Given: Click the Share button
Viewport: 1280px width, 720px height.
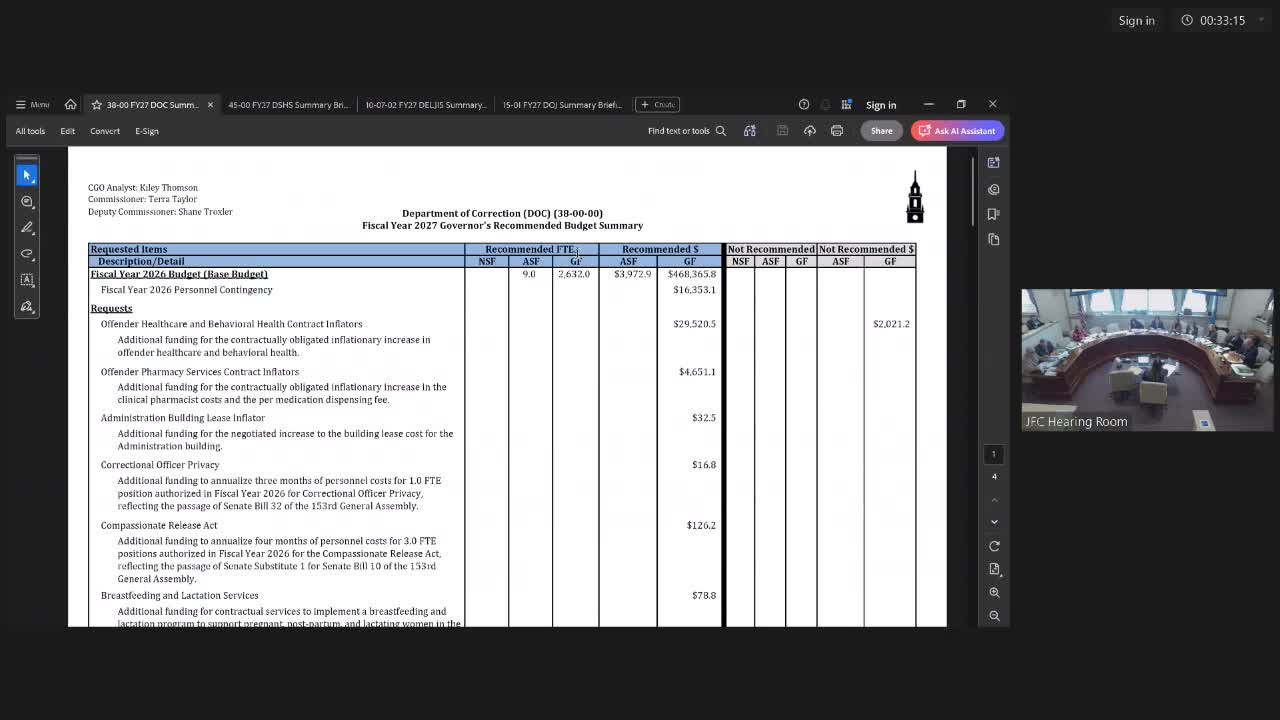Looking at the screenshot, I should pyautogui.click(x=881, y=131).
